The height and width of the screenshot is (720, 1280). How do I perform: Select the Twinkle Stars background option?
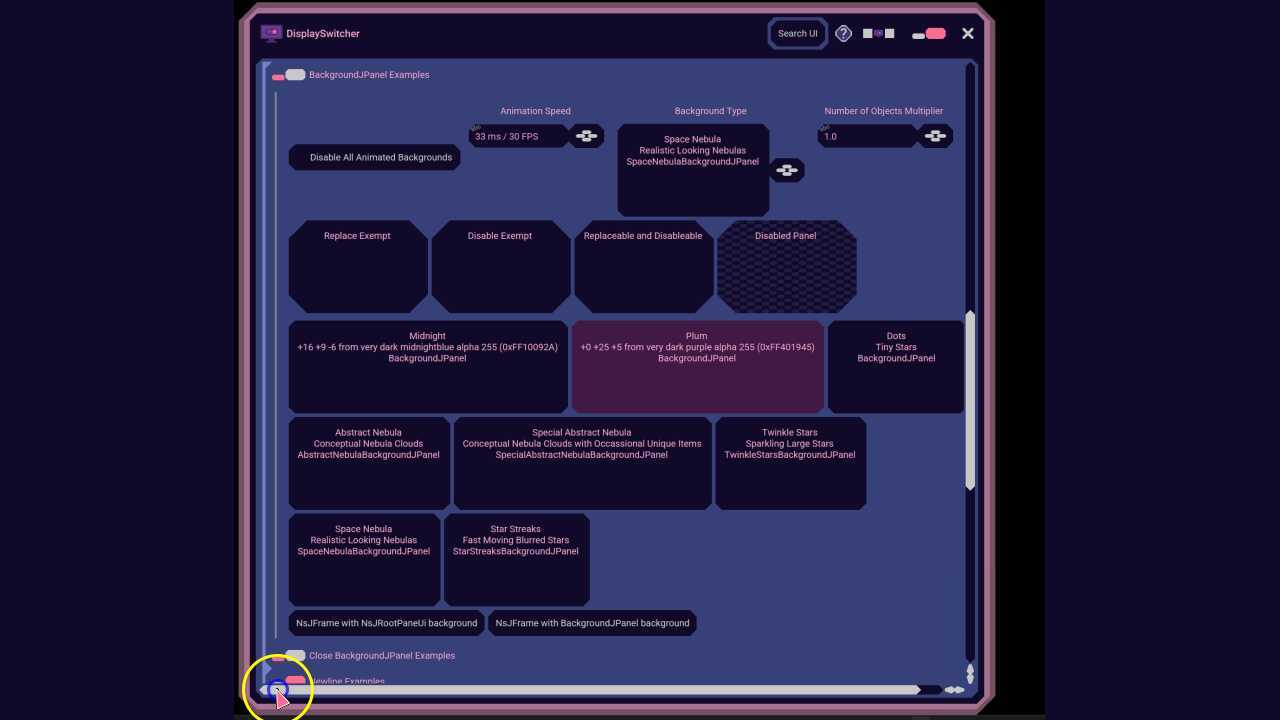(789, 463)
